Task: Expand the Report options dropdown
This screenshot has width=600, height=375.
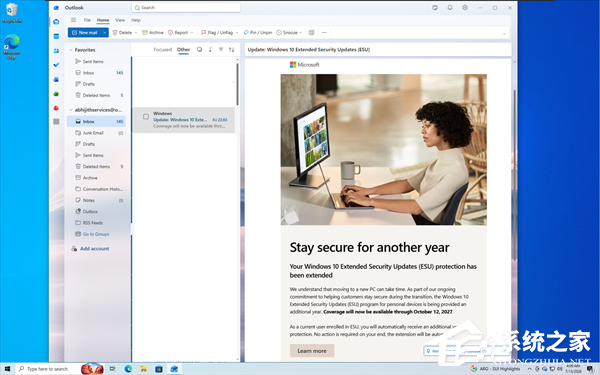Action: 192,33
